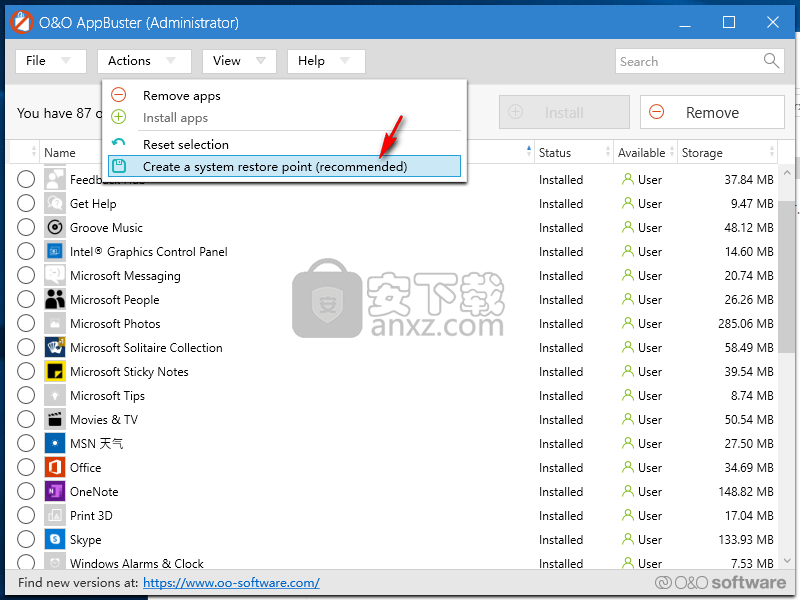Sort by the Status column header
The image size is (800, 600).
pos(573,152)
